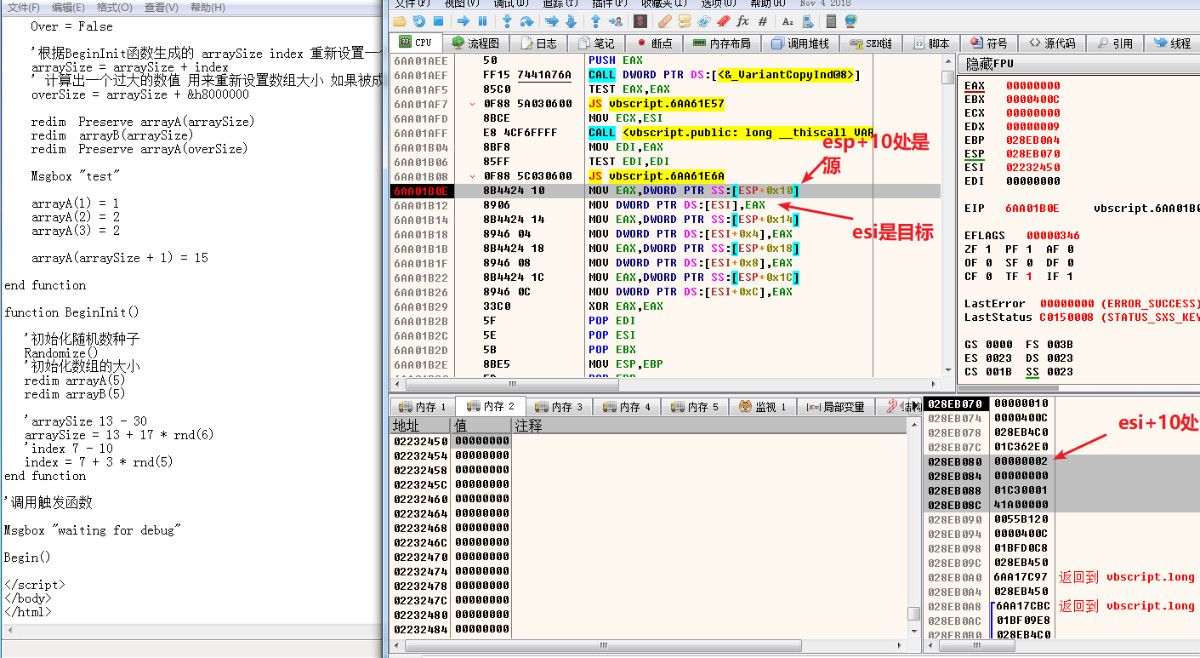
Task: Open the Functions fx icon
Action: pyautogui.click(x=742, y=20)
